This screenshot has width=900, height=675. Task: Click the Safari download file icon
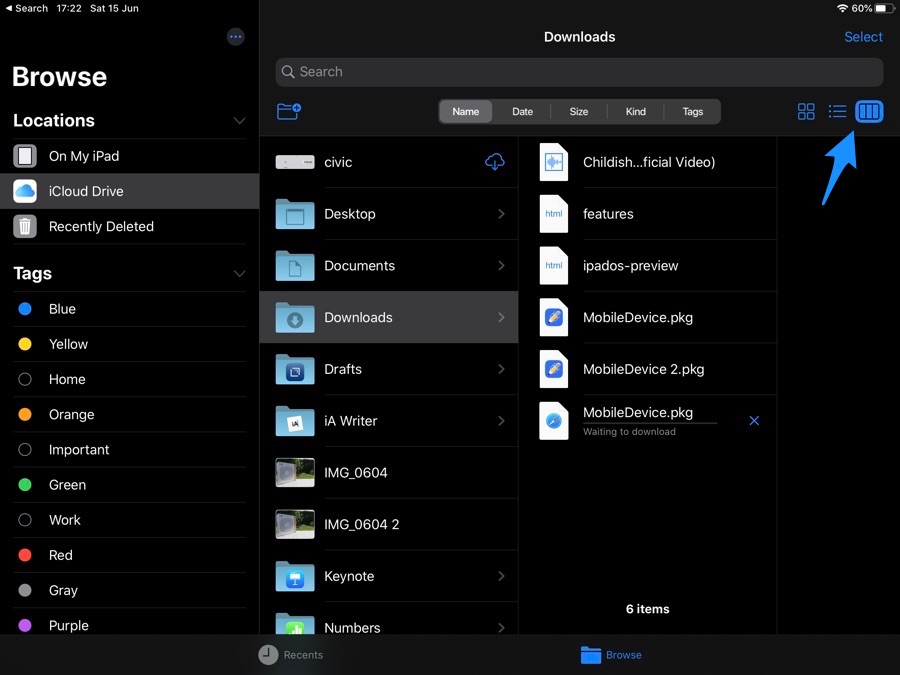pyautogui.click(x=553, y=421)
